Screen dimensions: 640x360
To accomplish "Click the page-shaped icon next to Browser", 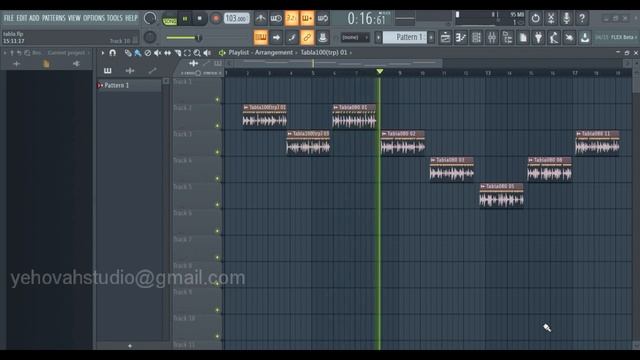I will coord(523,38).
